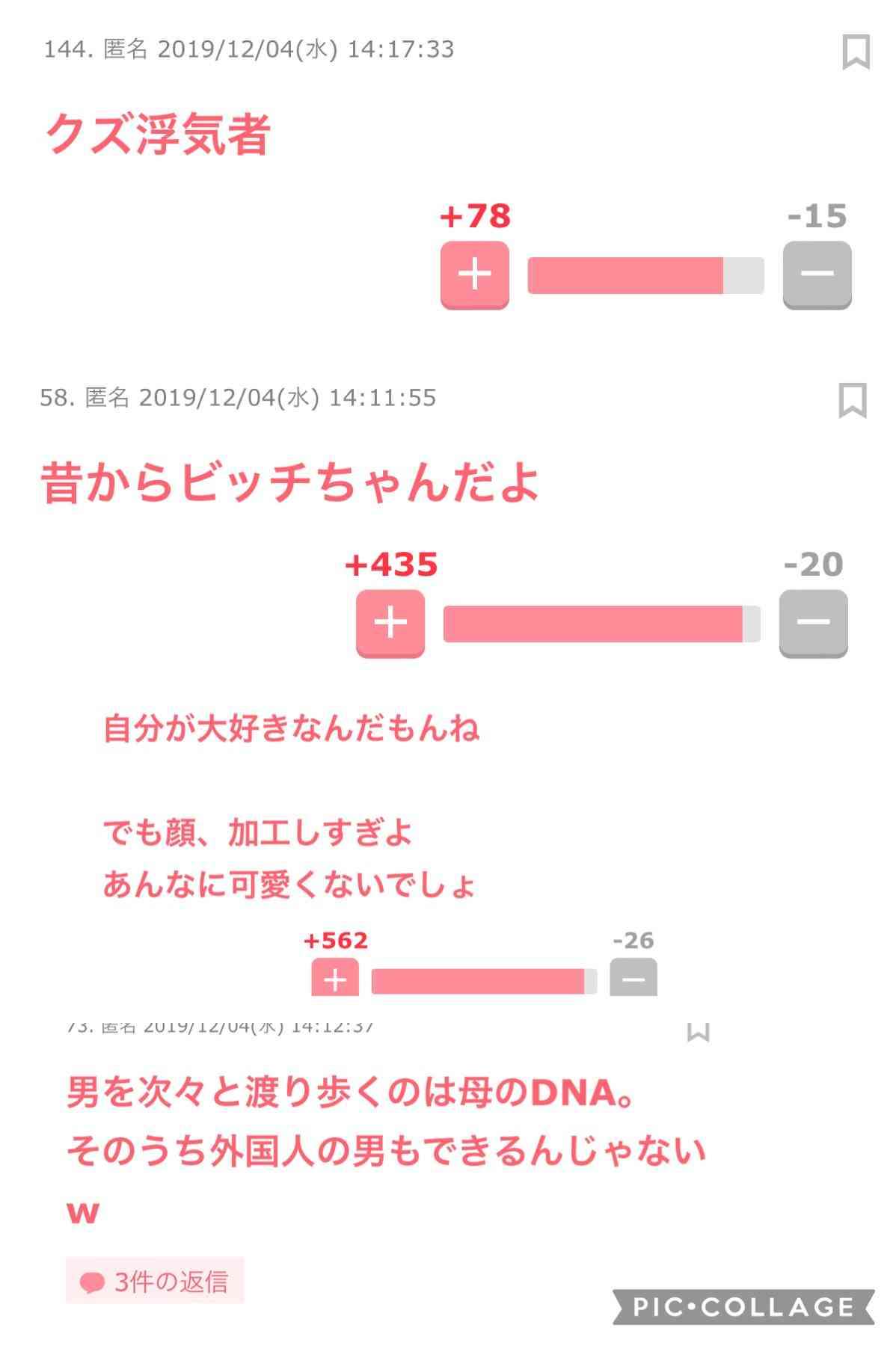The width and height of the screenshot is (896, 1346).
Task: Open the 3件の返信 replies link
Action: [155, 1282]
